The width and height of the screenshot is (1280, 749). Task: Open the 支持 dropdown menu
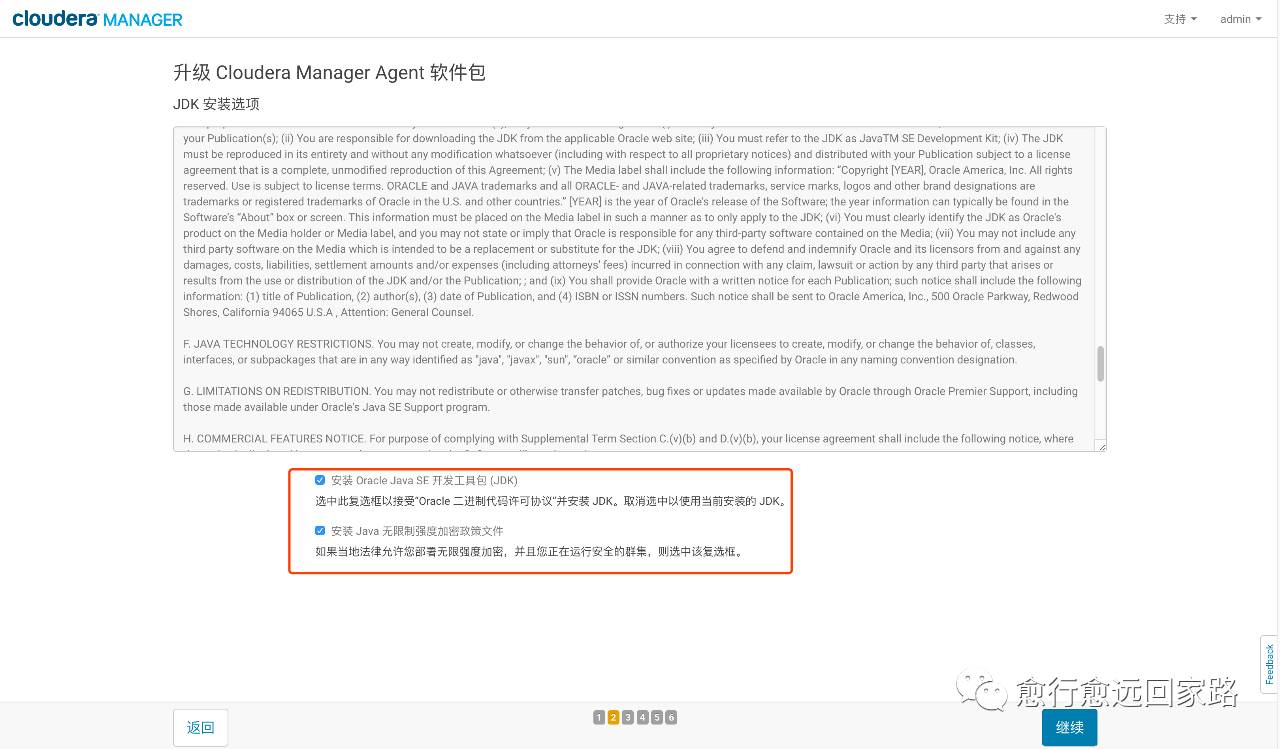pos(1180,19)
